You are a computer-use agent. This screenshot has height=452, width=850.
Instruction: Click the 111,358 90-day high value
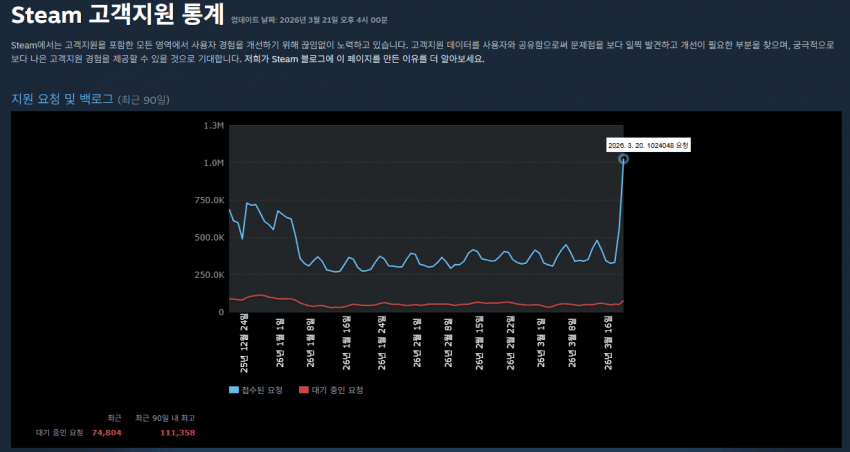(x=177, y=432)
